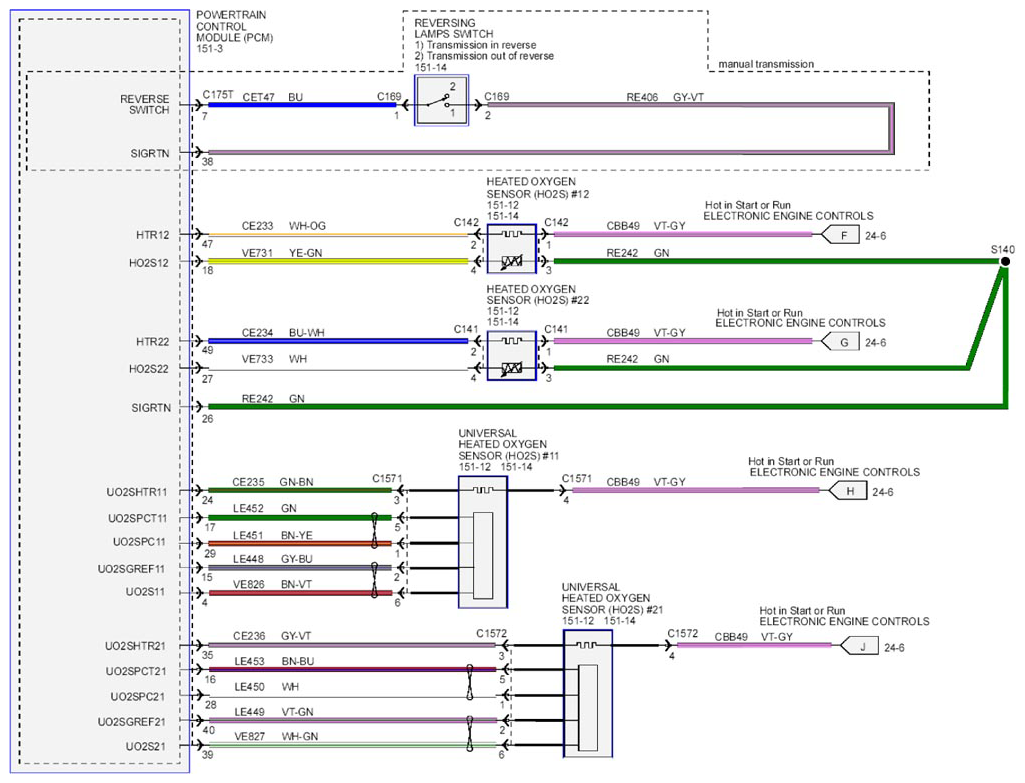Click the 'CE235' circuit label

click(248, 482)
